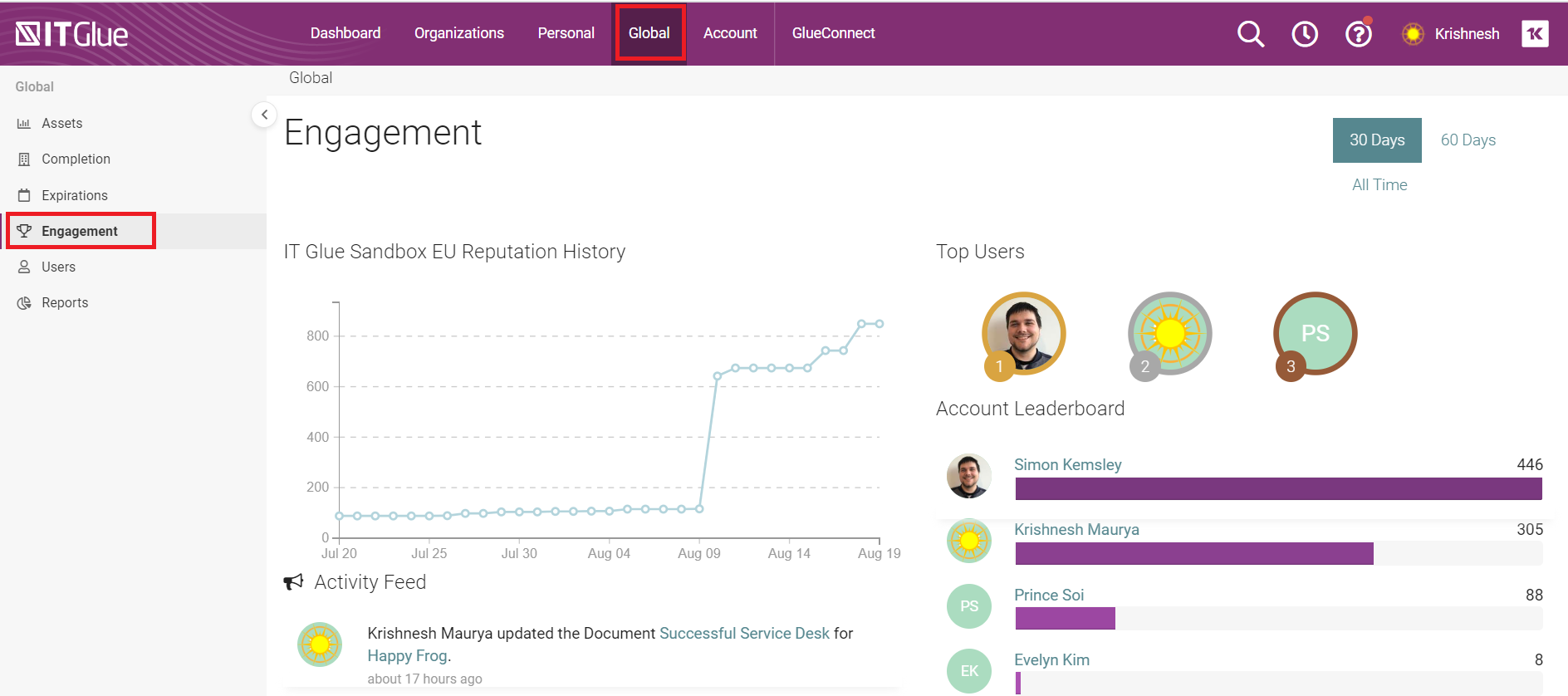Click the Aug 19 axis label
This screenshot has height=696, width=1568.
pos(879,554)
